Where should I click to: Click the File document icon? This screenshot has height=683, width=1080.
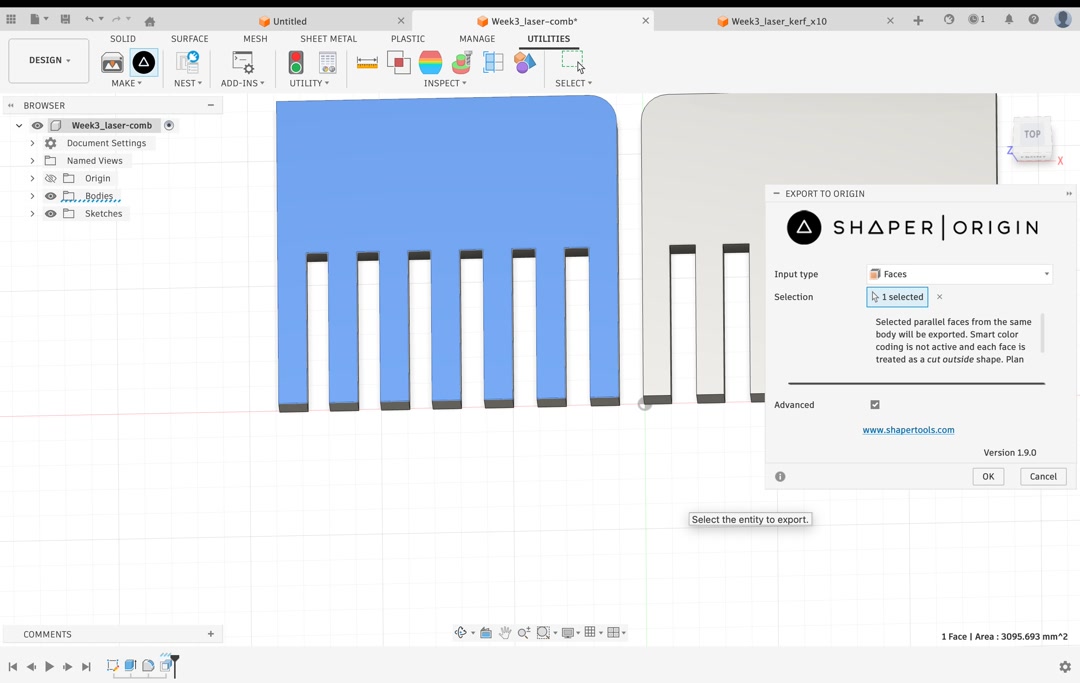point(34,20)
